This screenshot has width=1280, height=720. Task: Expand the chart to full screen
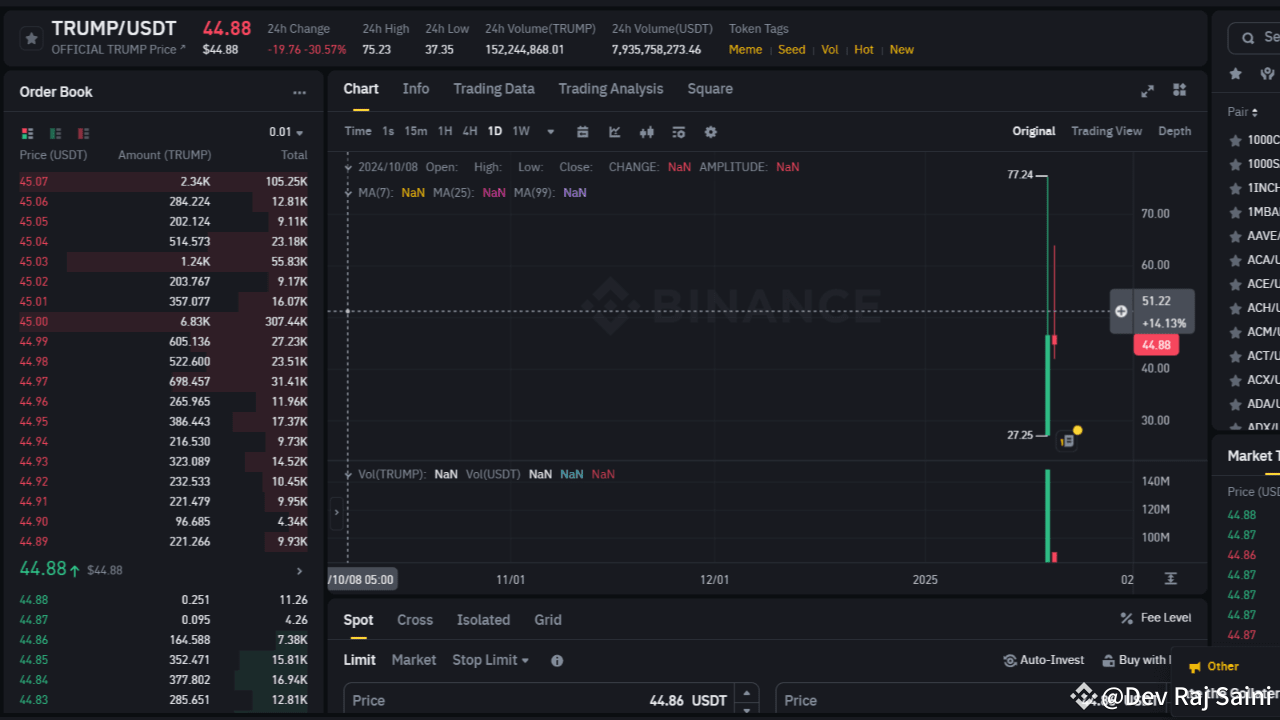click(1147, 90)
